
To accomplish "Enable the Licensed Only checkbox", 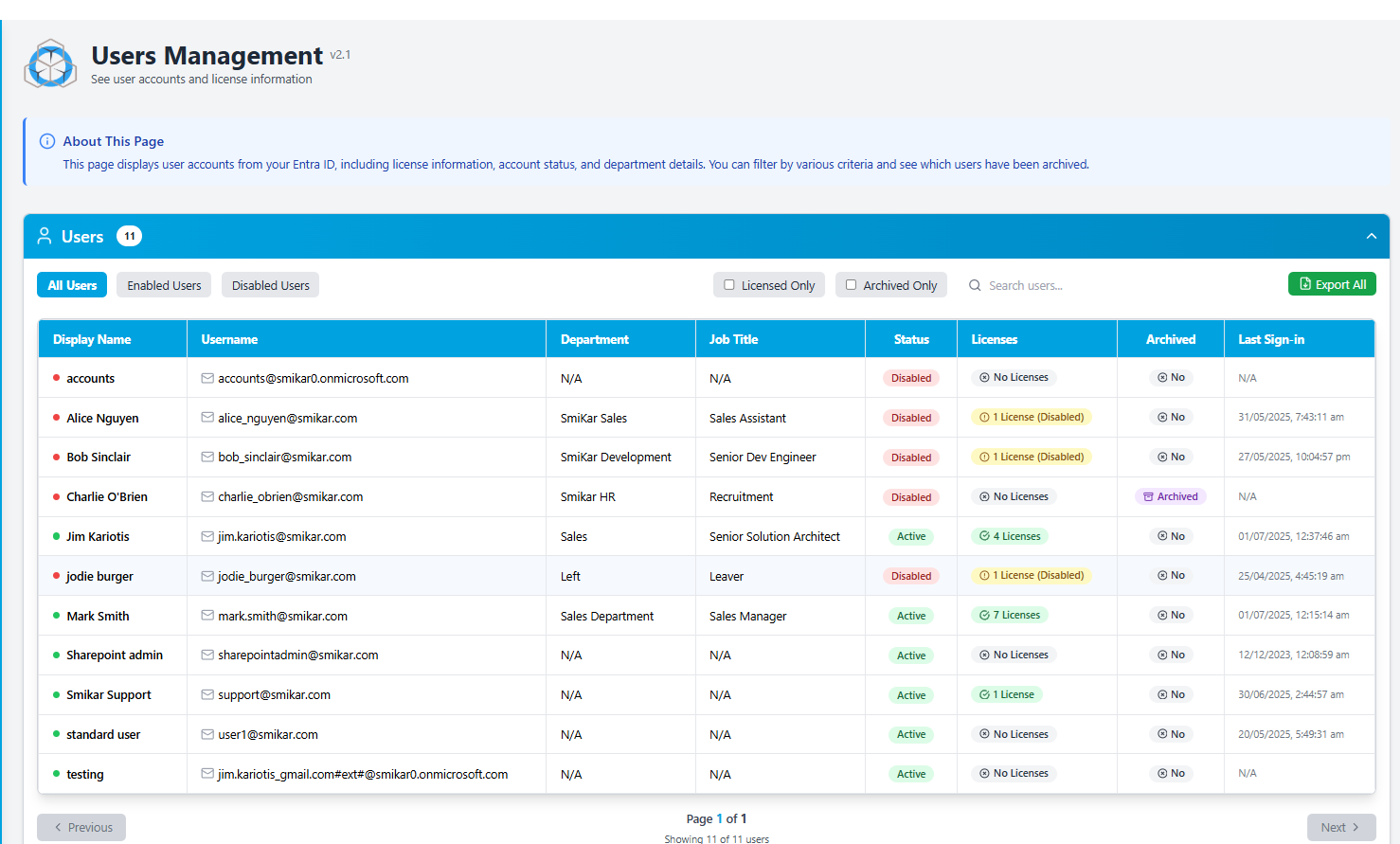I will click(729, 285).
